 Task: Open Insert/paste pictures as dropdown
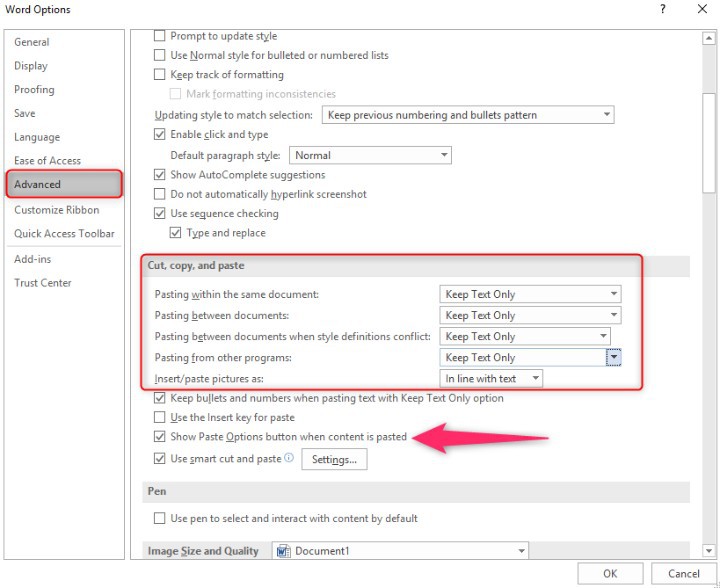[491, 379]
